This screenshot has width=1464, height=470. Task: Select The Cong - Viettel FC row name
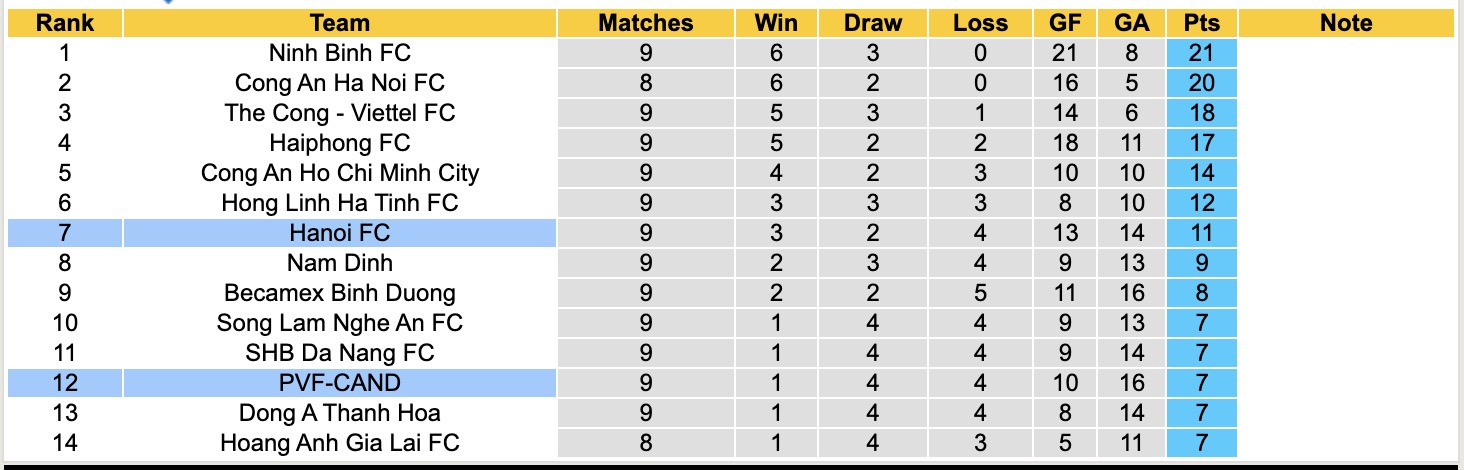[340, 113]
